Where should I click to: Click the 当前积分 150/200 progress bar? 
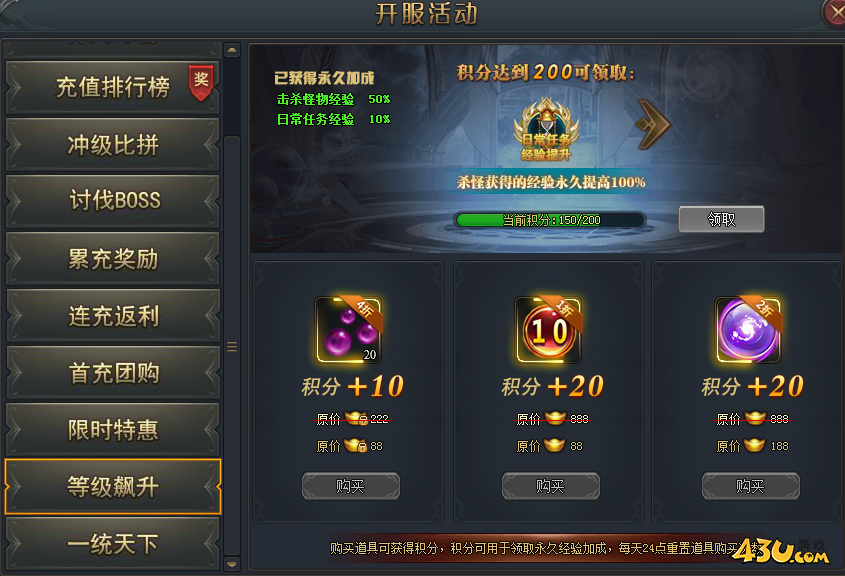click(550, 220)
